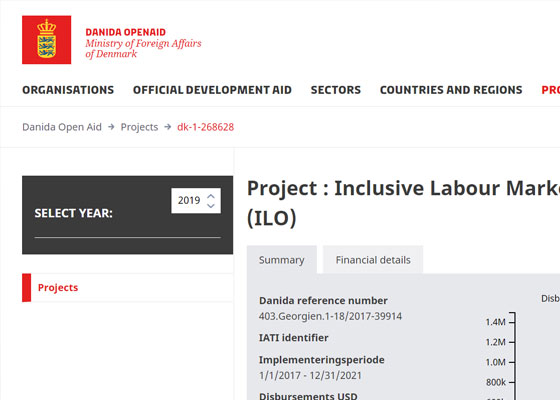Click the project title heading
Viewport: 560px width, 400px height.
(403, 203)
